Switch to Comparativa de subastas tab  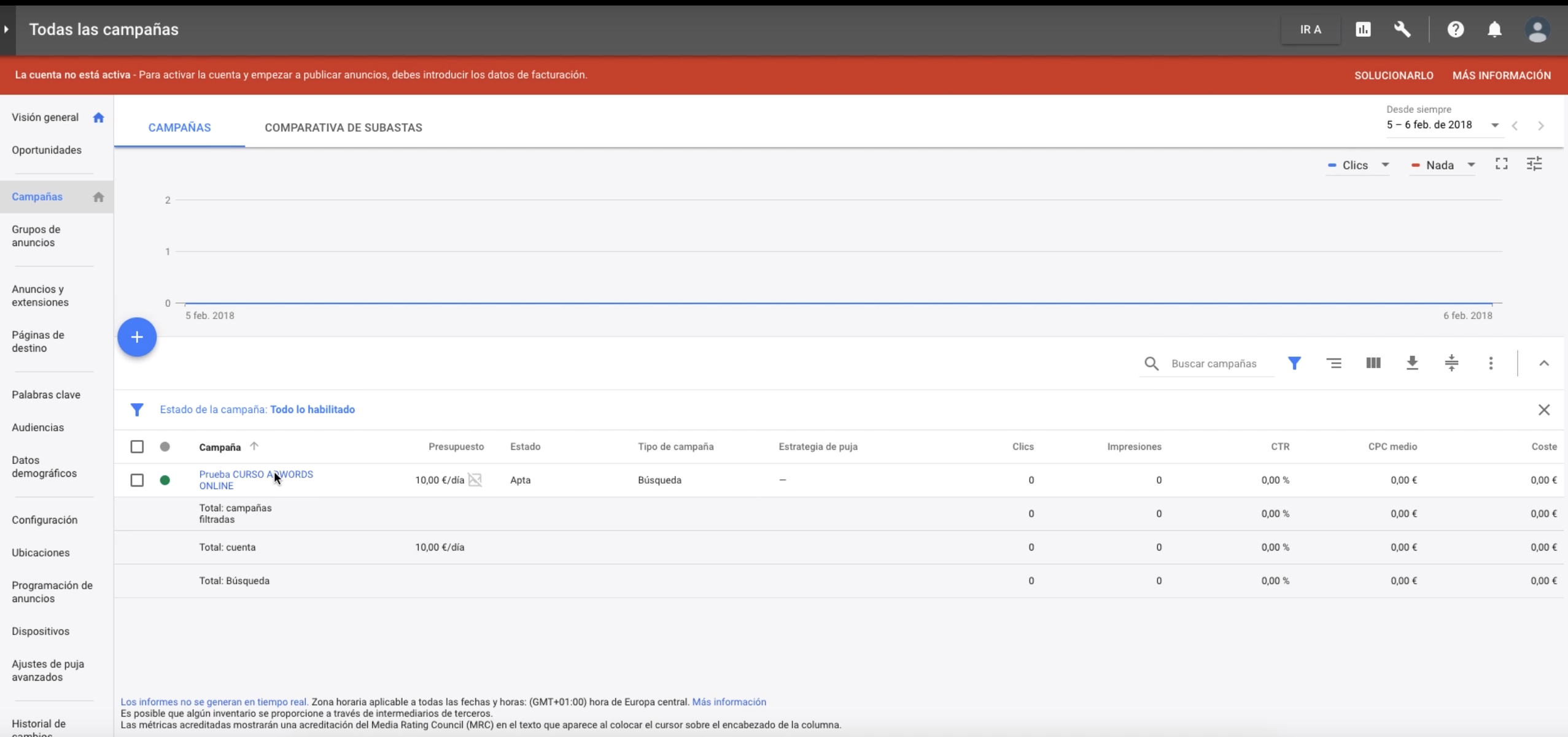tap(343, 128)
